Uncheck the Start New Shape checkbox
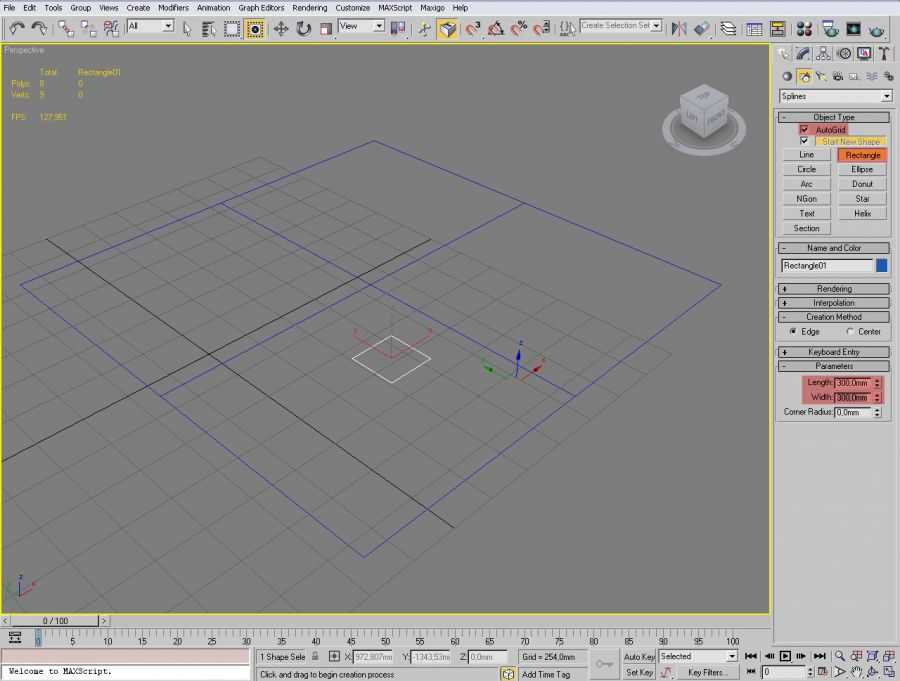This screenshot has height=681, width=900. coord(804,142)
